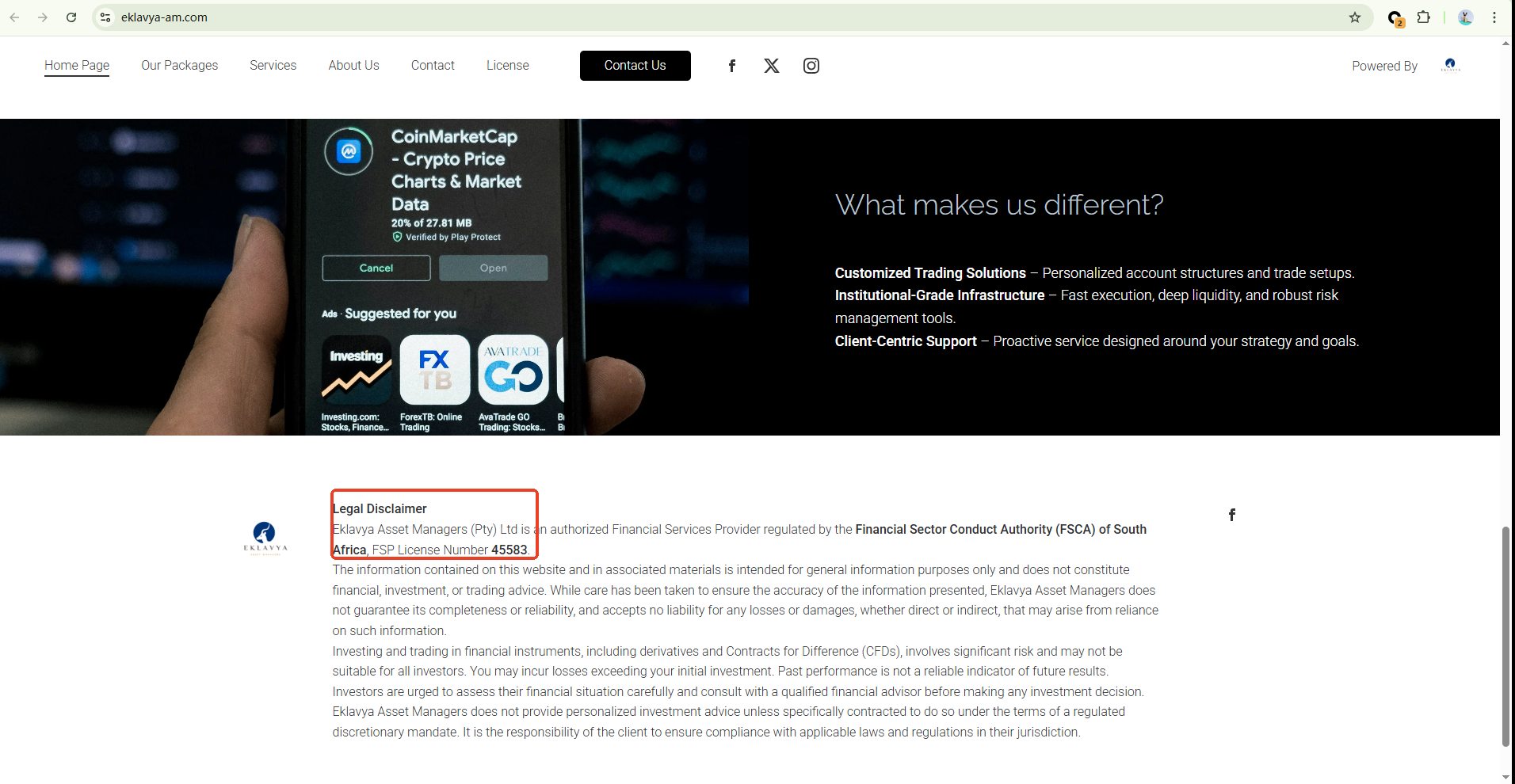This screenshot has width=1515, height=784.
Task: Reload the eklavya-am.com page
Action: coord(71,17)
